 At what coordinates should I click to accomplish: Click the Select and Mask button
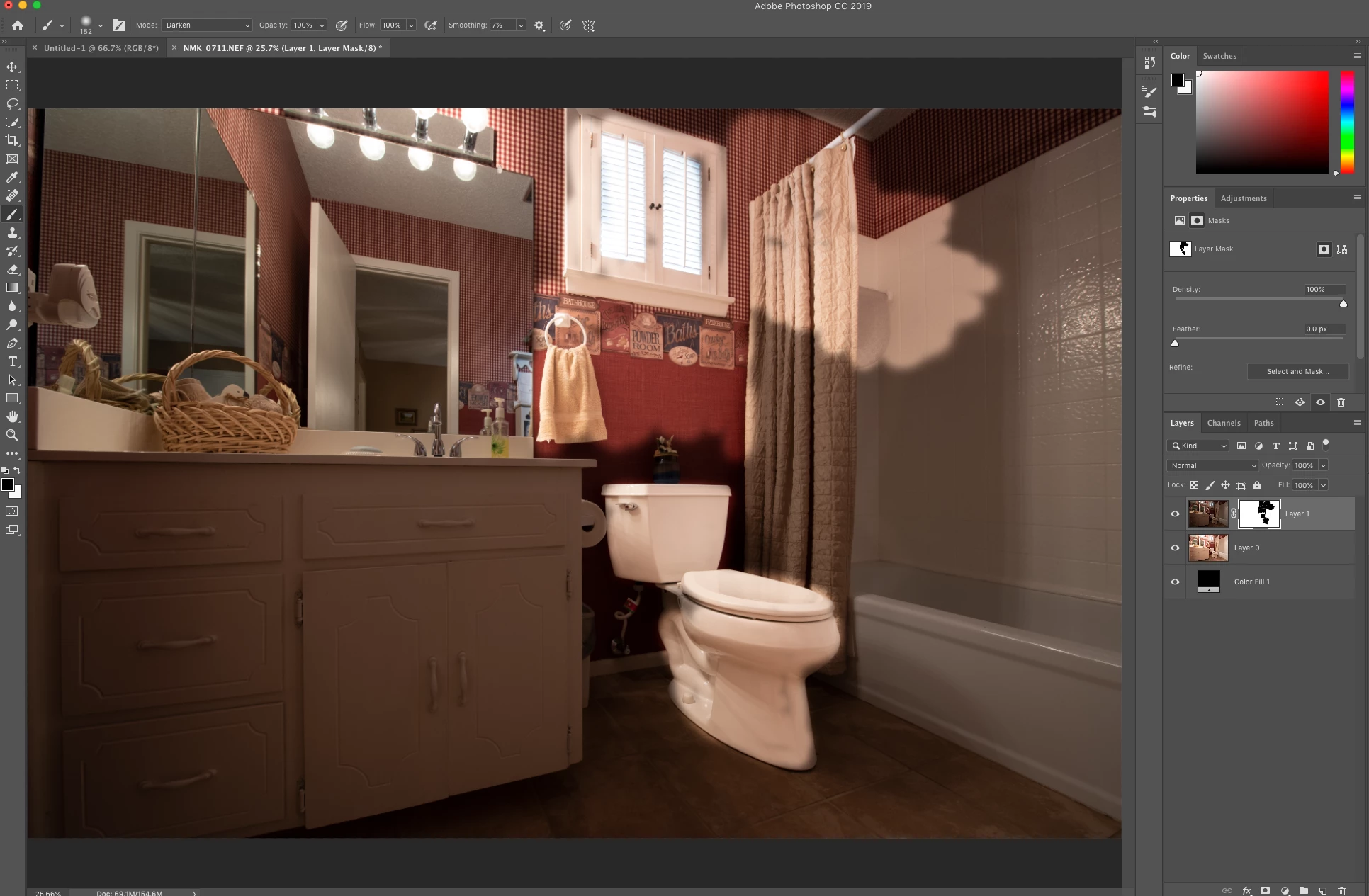coord(1297,371)
